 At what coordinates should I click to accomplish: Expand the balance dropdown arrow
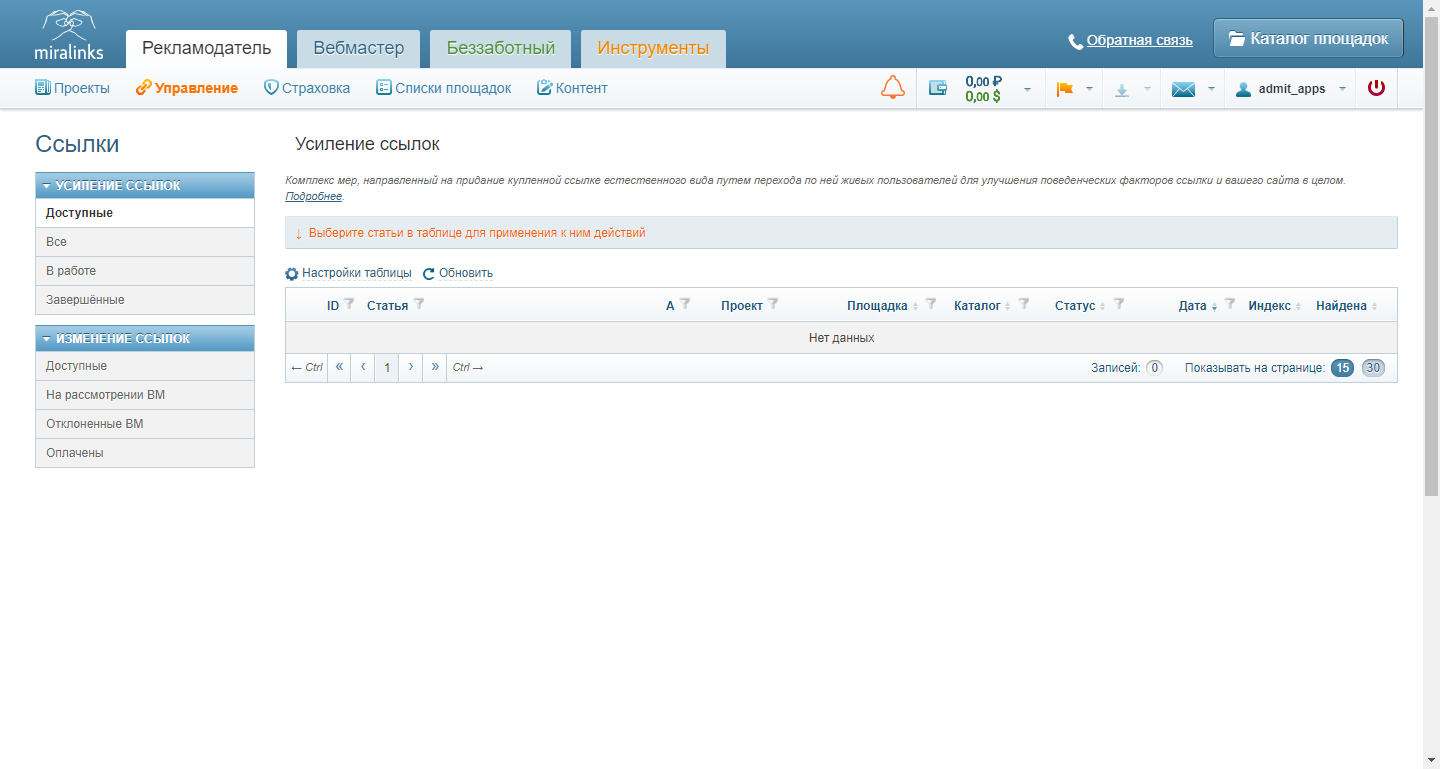click(1027, 89)
